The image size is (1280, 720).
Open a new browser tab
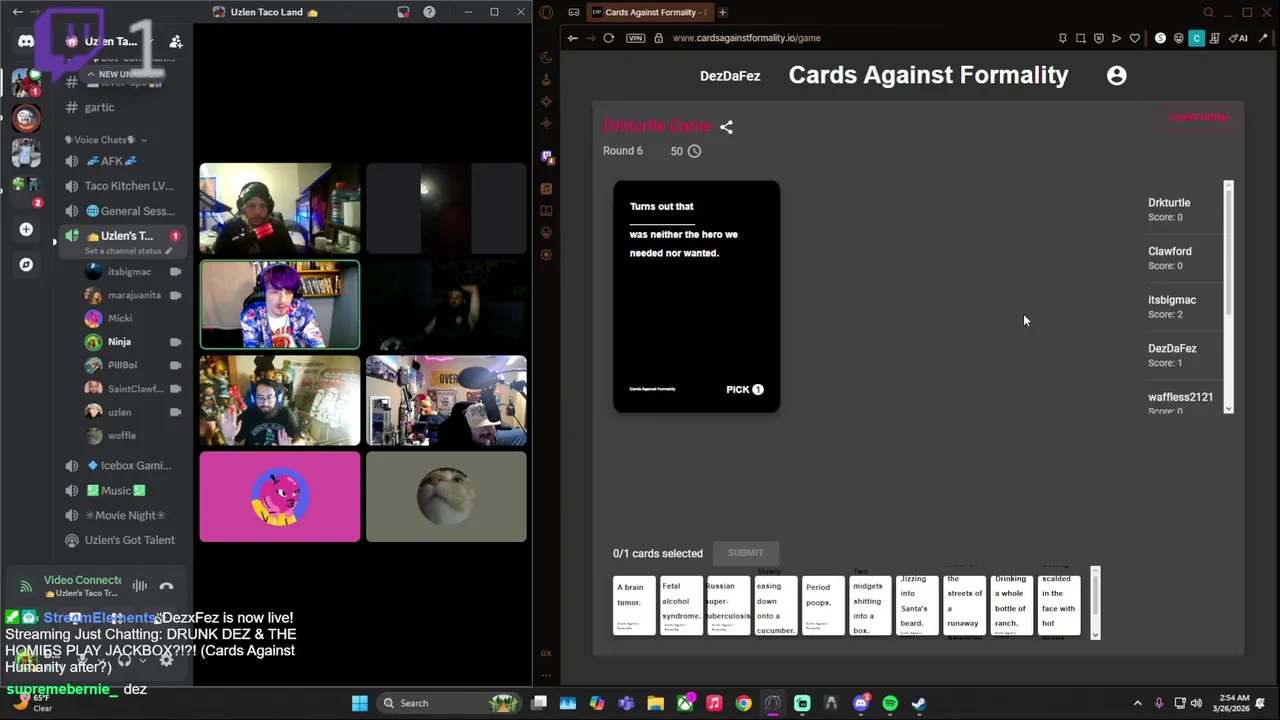pos(722,12)
